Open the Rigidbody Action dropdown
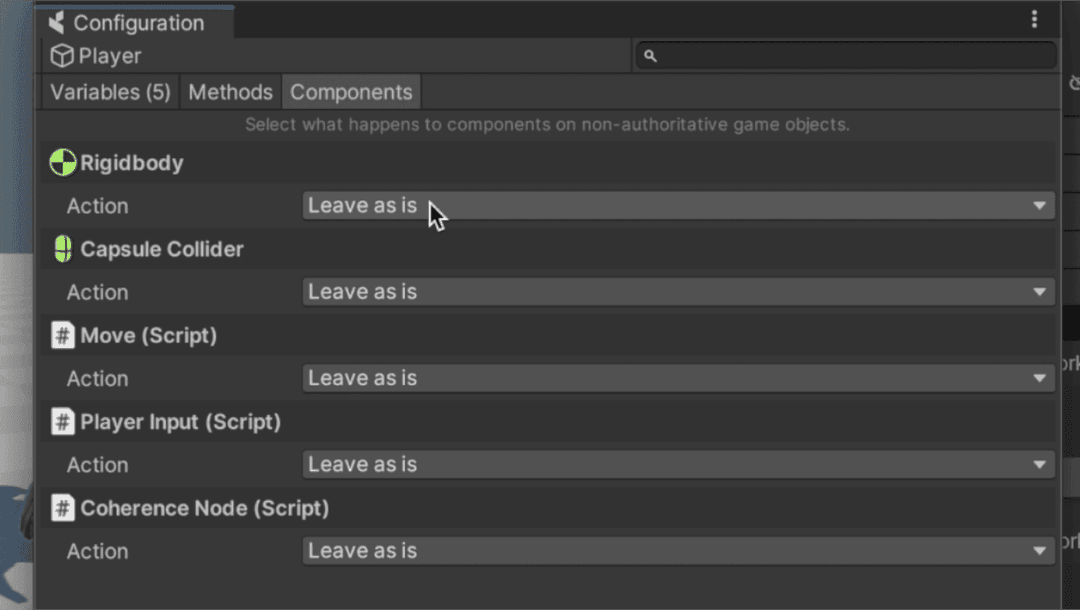 coord(677,206)
